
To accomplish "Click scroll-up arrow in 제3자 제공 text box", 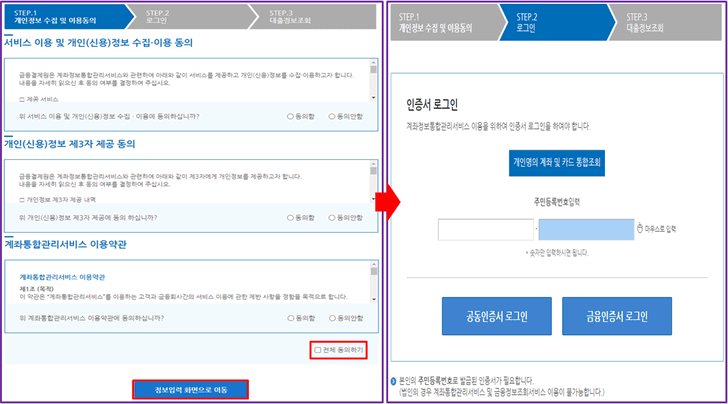I will (x=373, y=163).
